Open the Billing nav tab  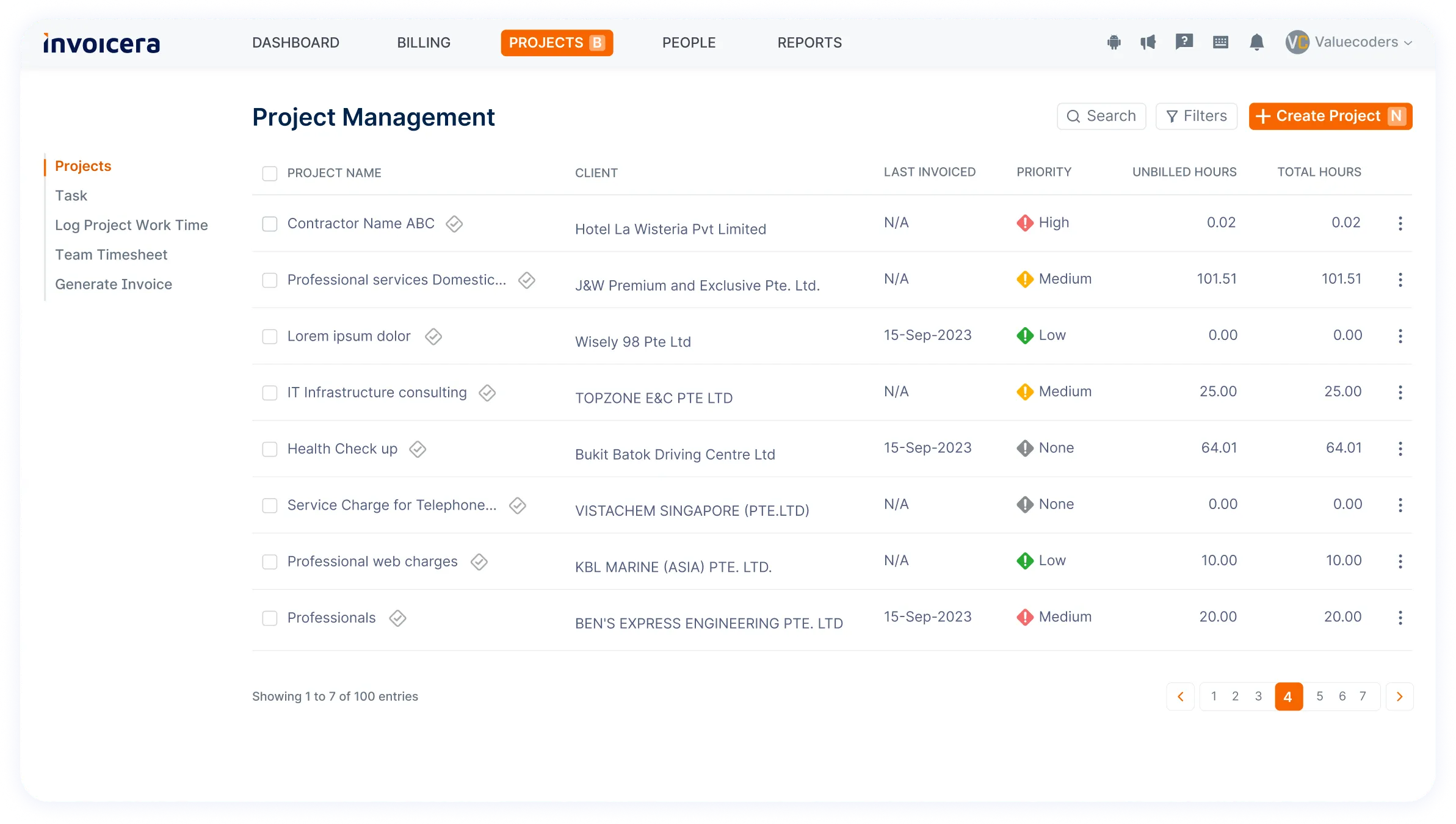424,43
